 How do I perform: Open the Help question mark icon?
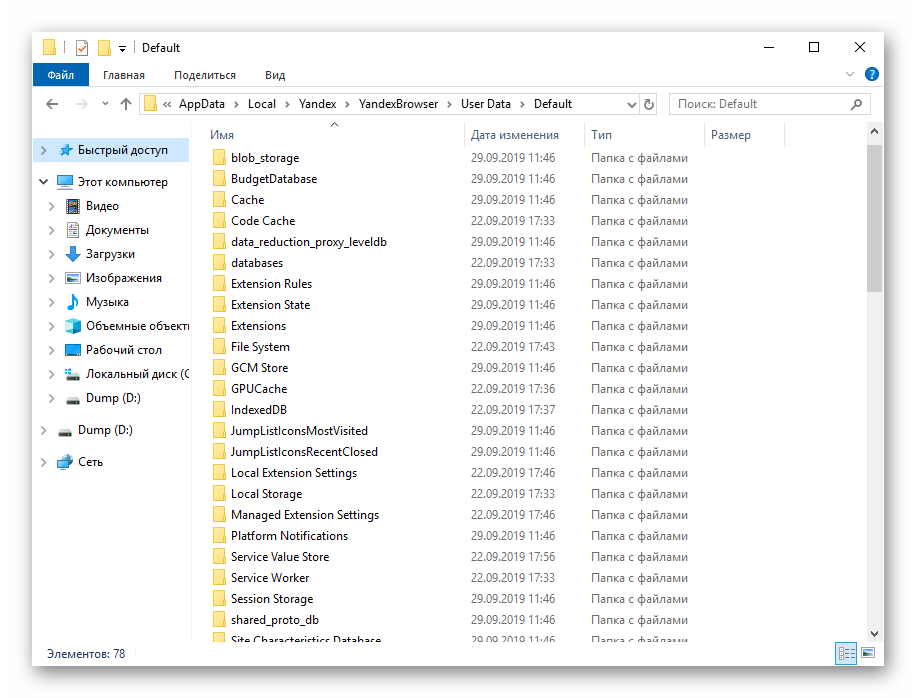(x=872, y=75)
